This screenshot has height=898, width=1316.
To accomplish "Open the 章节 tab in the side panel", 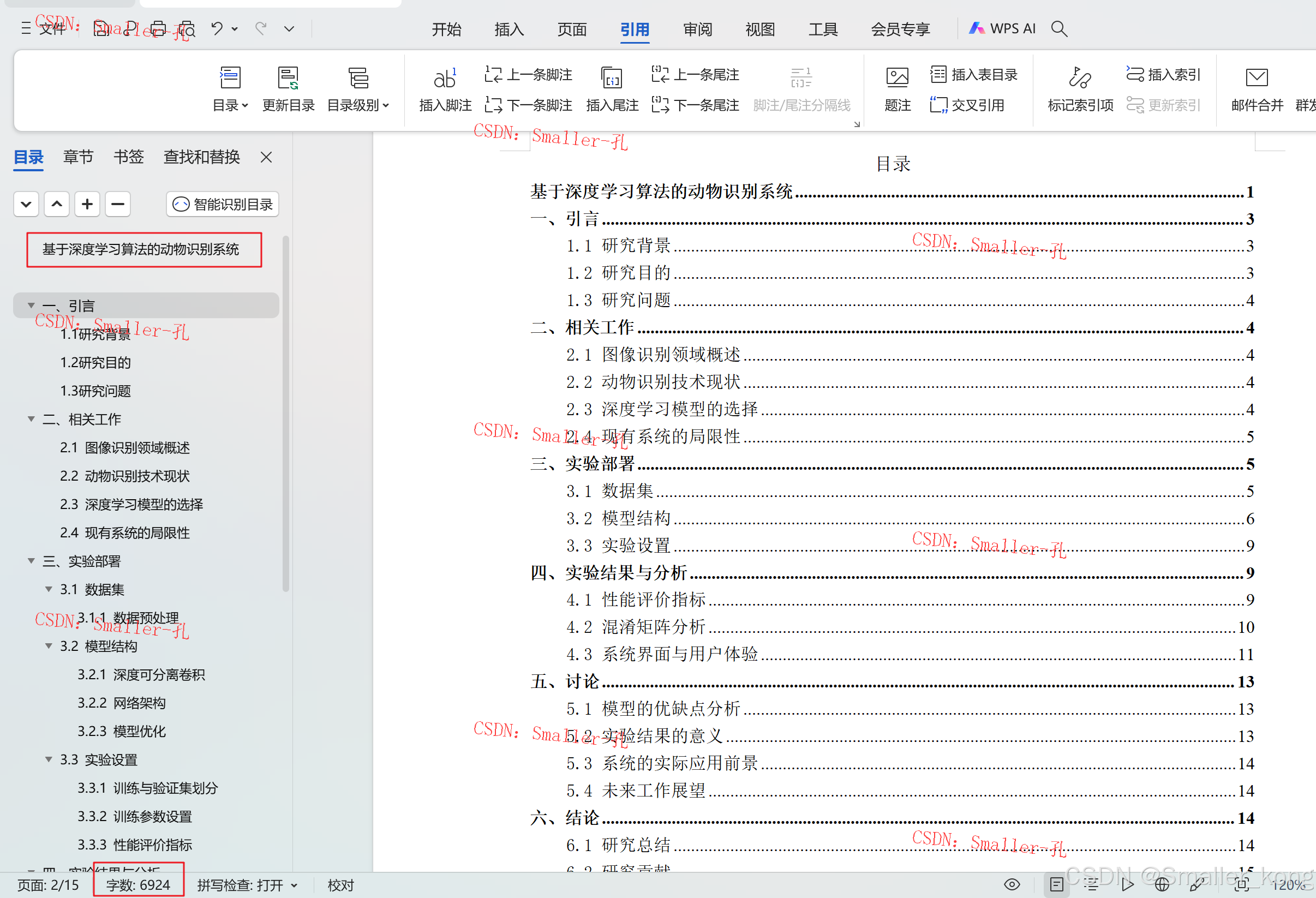I will [x=78, y=157].
